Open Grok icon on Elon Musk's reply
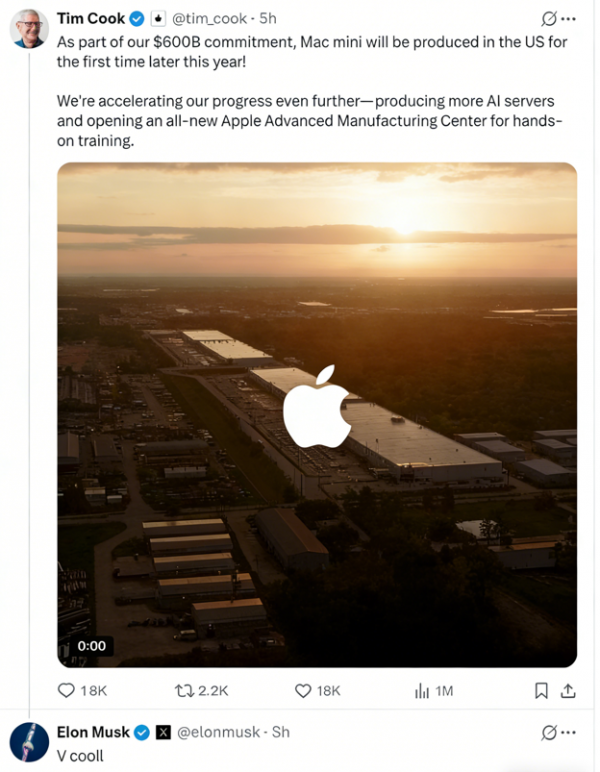The width and height of the screenshot is (600, 772). point(548,733)
